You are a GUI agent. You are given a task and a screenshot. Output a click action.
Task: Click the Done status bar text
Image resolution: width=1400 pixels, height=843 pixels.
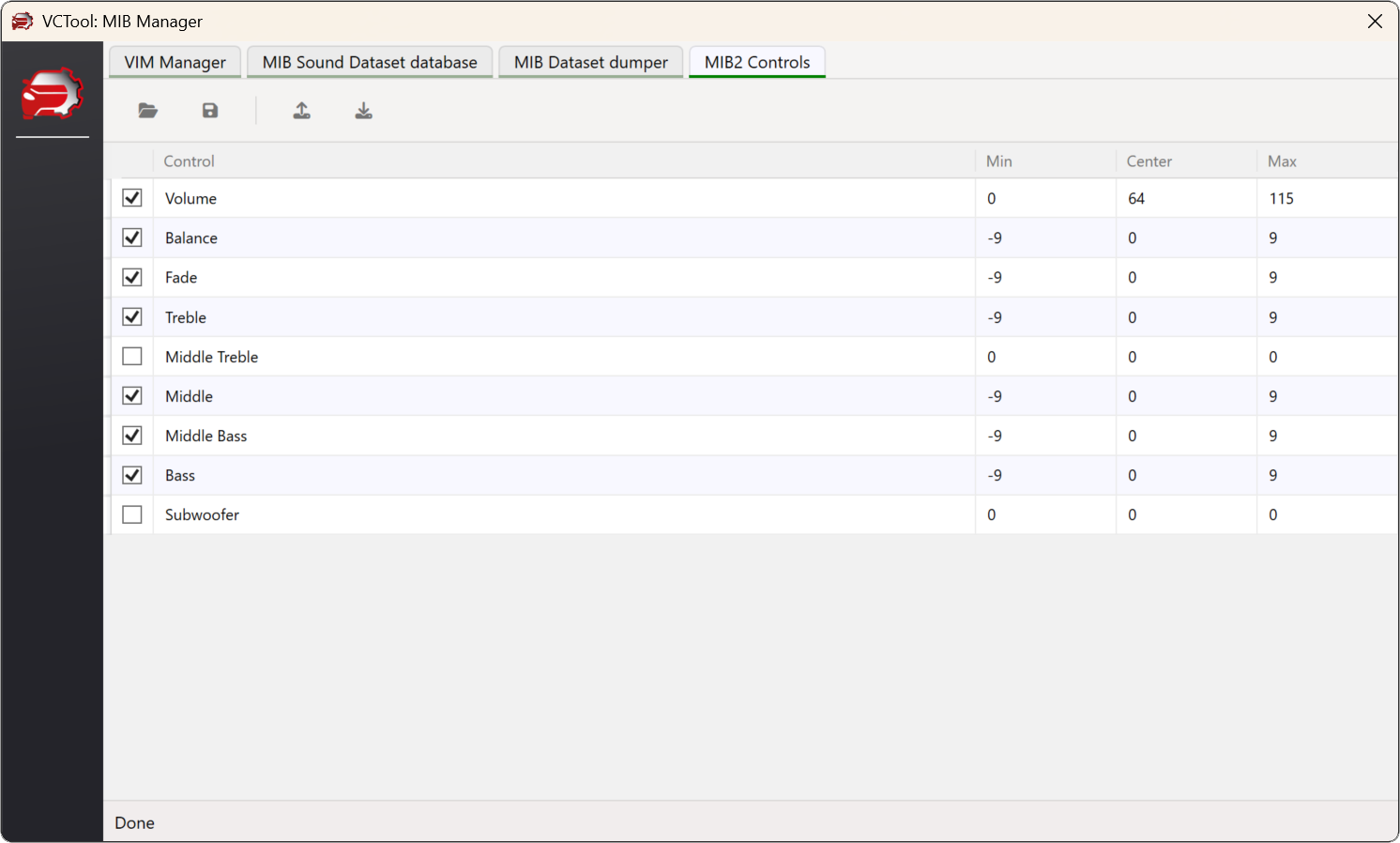[x=135, y=822]
